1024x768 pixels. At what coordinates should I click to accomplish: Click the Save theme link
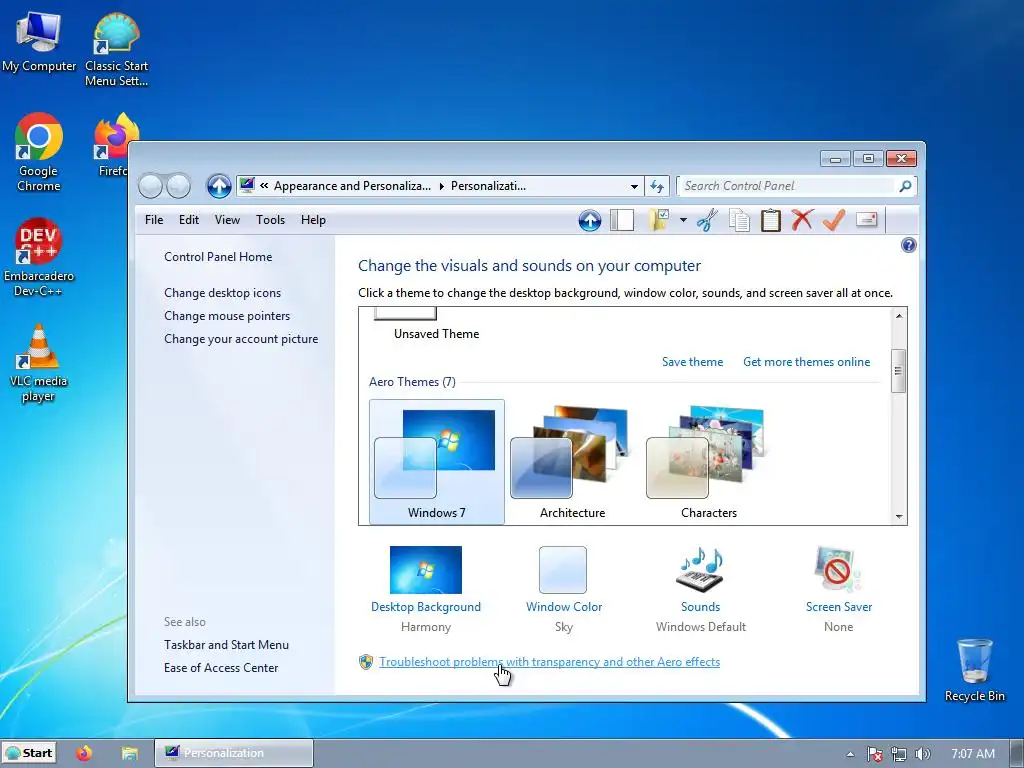pyautogui.click(x=692, y=362)
